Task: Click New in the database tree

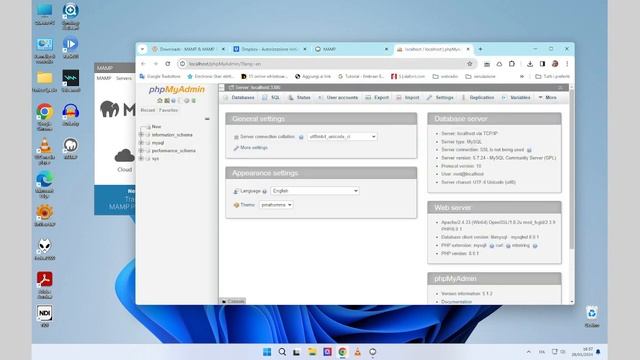Action: [x=156, y=127]
